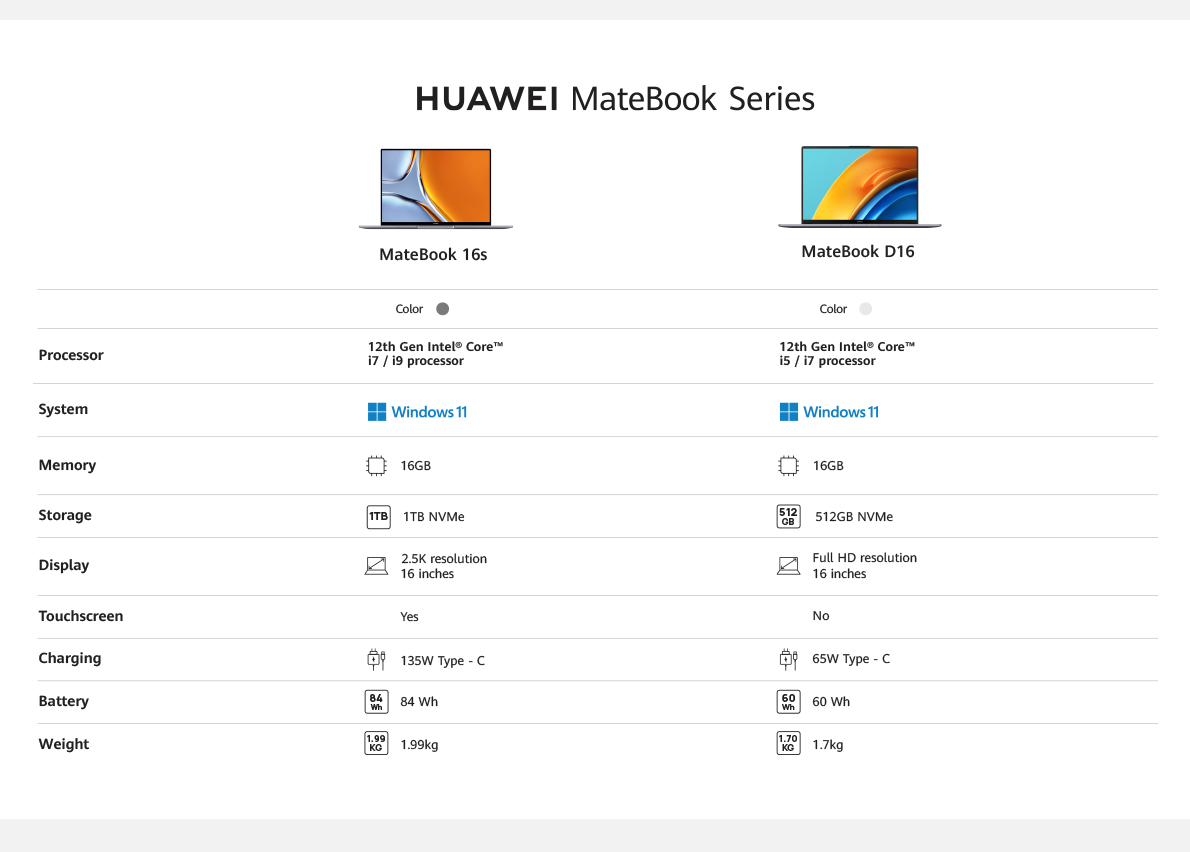
Task: Click the 135W charging icon
Action: pyautogui.click(x=376, y=660)
